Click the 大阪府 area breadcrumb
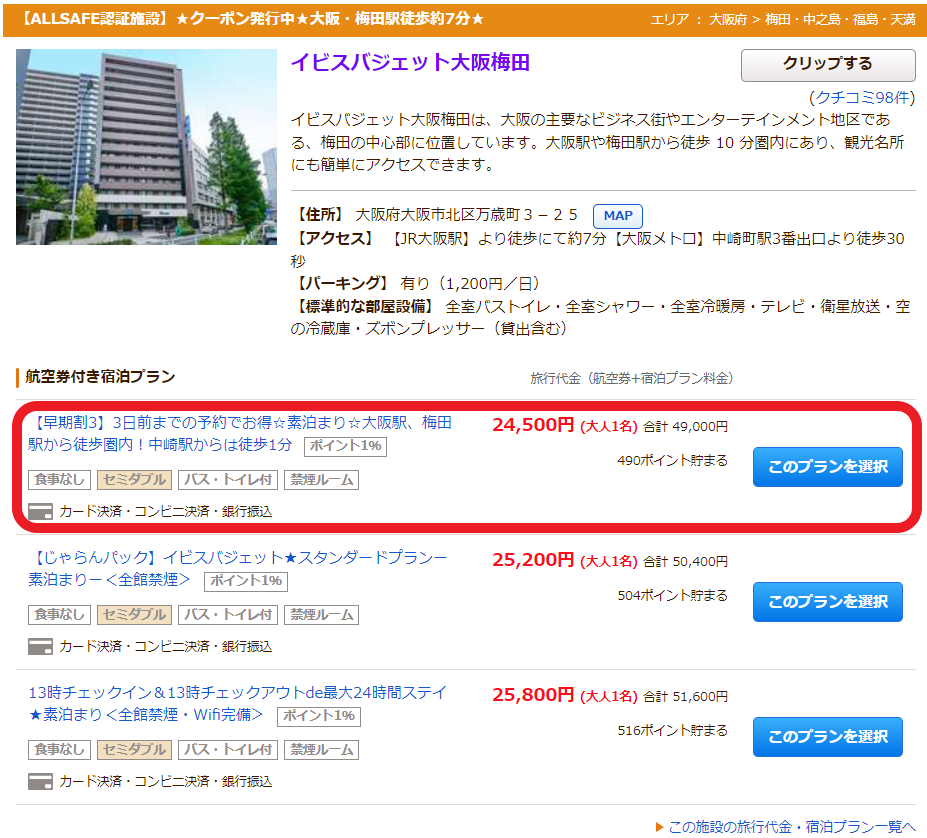The image size is (927, 838). 728,20
